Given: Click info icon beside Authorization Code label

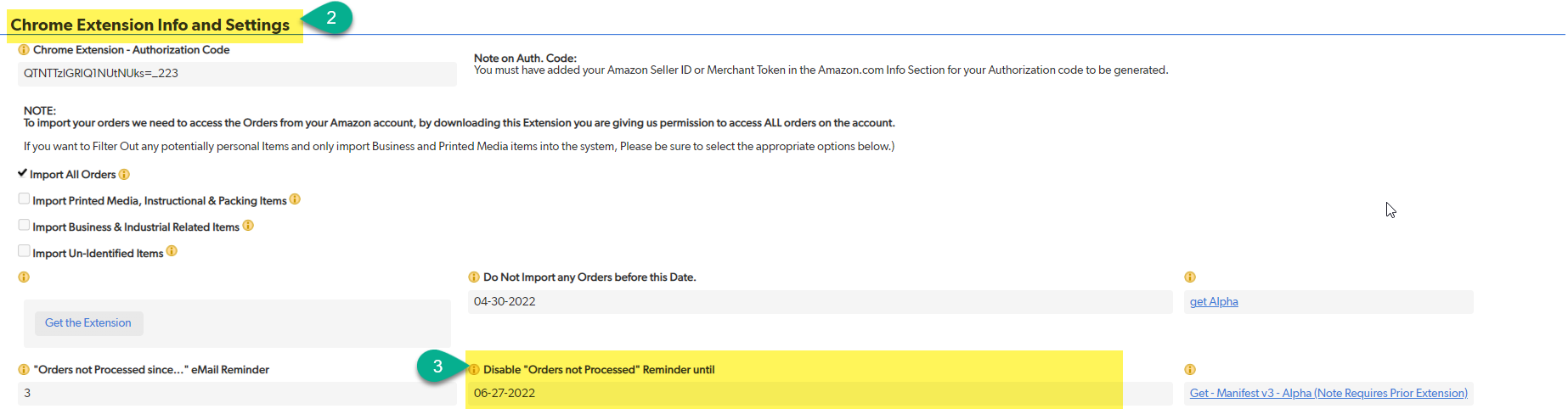Looking at the screenshot, I should click(x=24, y=50).
